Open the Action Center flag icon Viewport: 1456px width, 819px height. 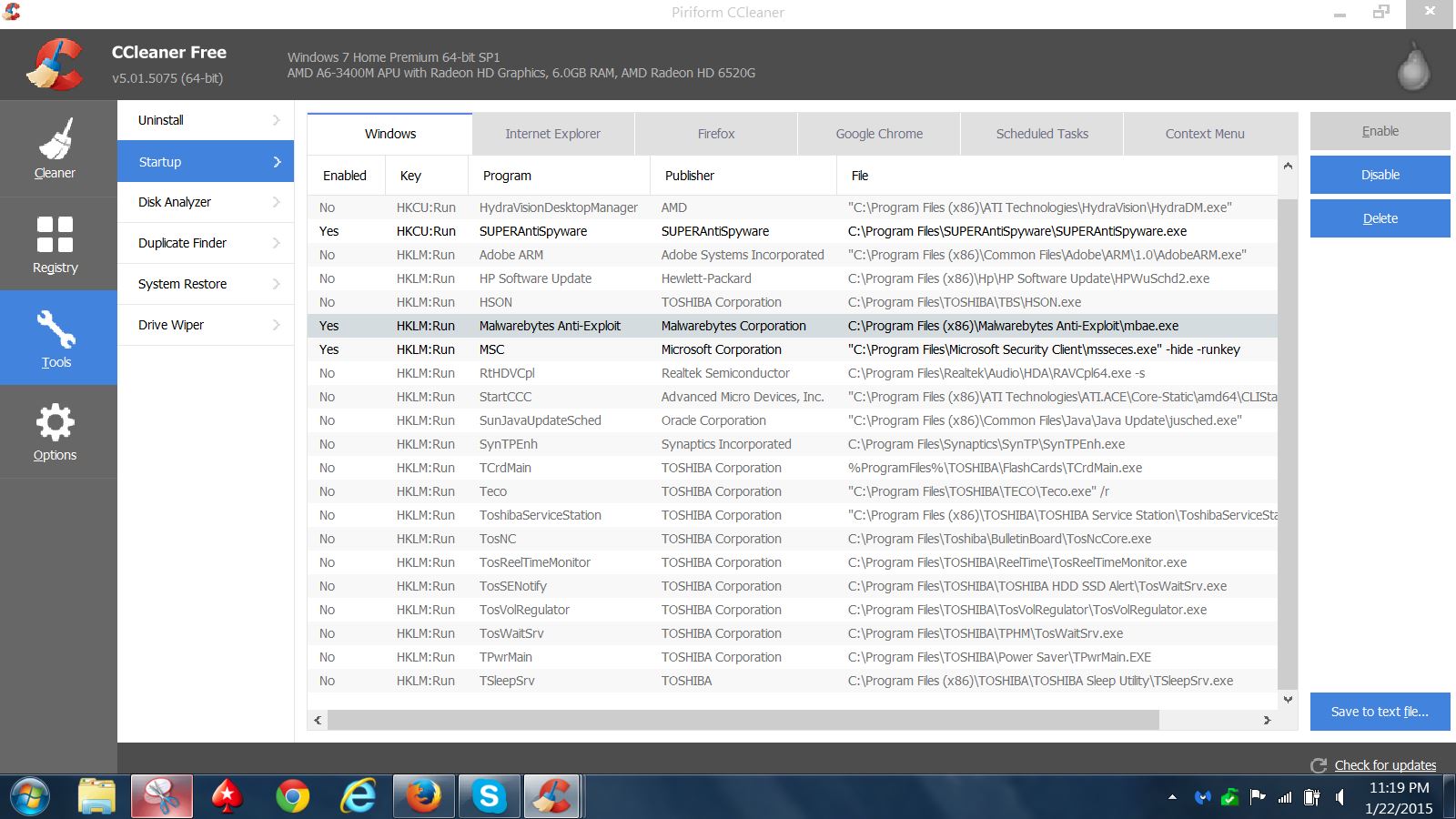(1258, 797)
